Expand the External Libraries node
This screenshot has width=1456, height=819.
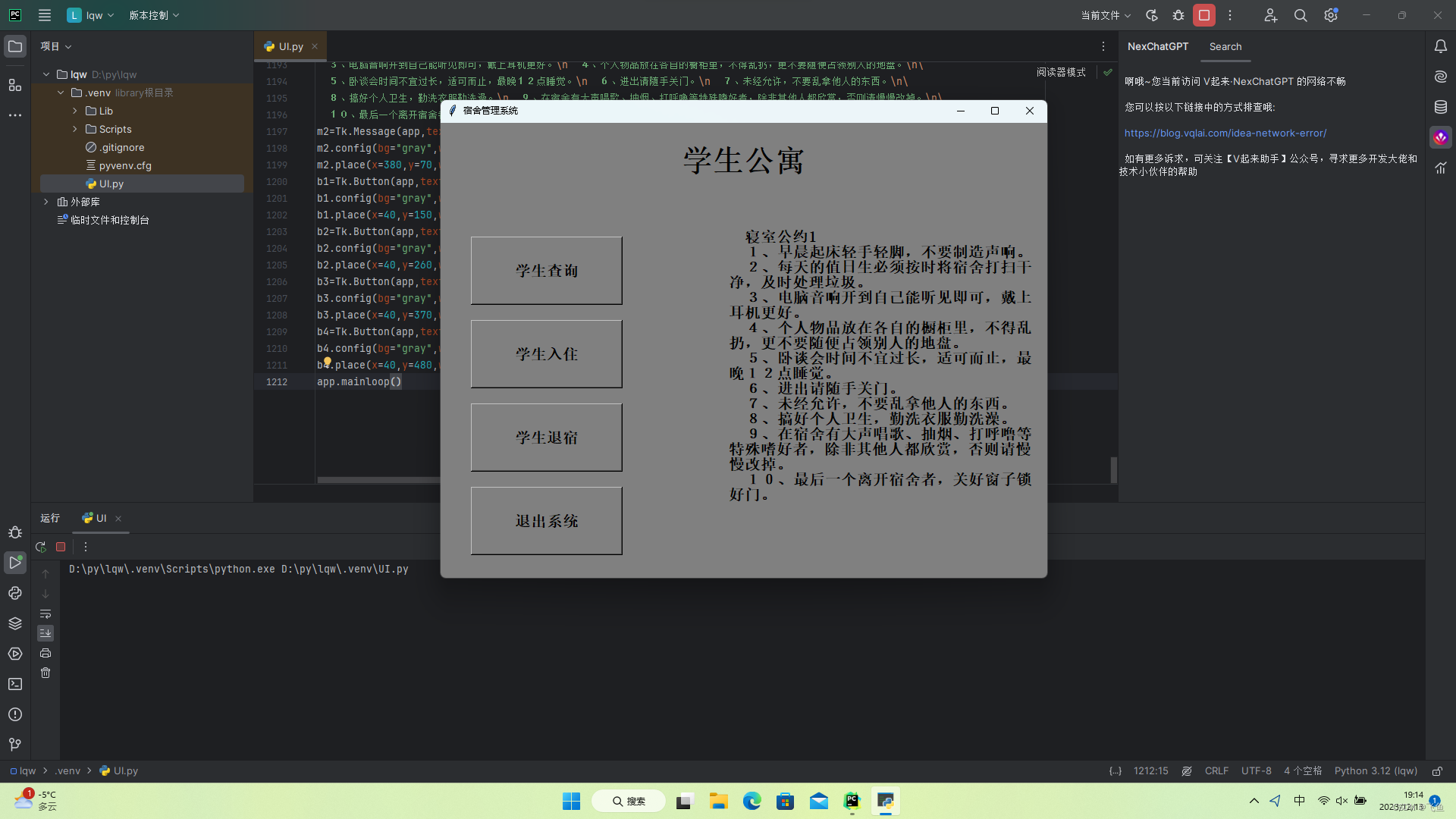46,202
